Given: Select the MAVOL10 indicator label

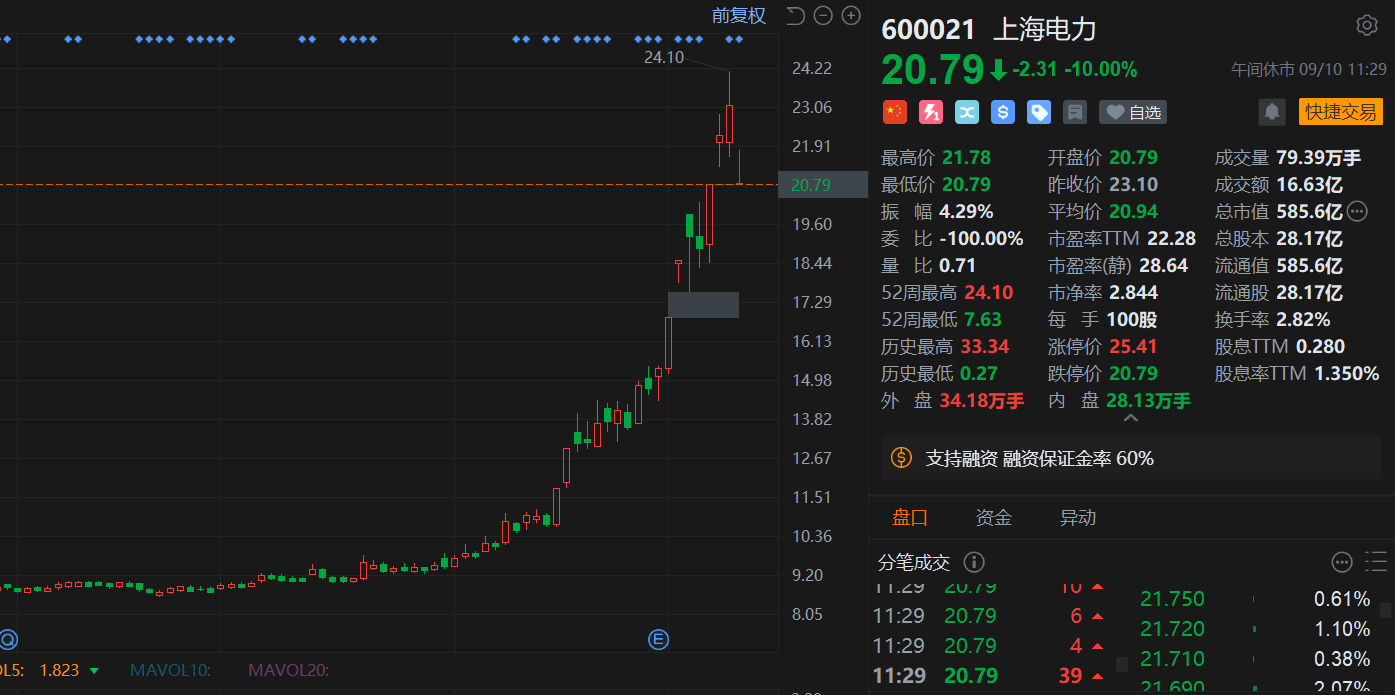Looking at the screenshot, I should [x=169, y=671].
